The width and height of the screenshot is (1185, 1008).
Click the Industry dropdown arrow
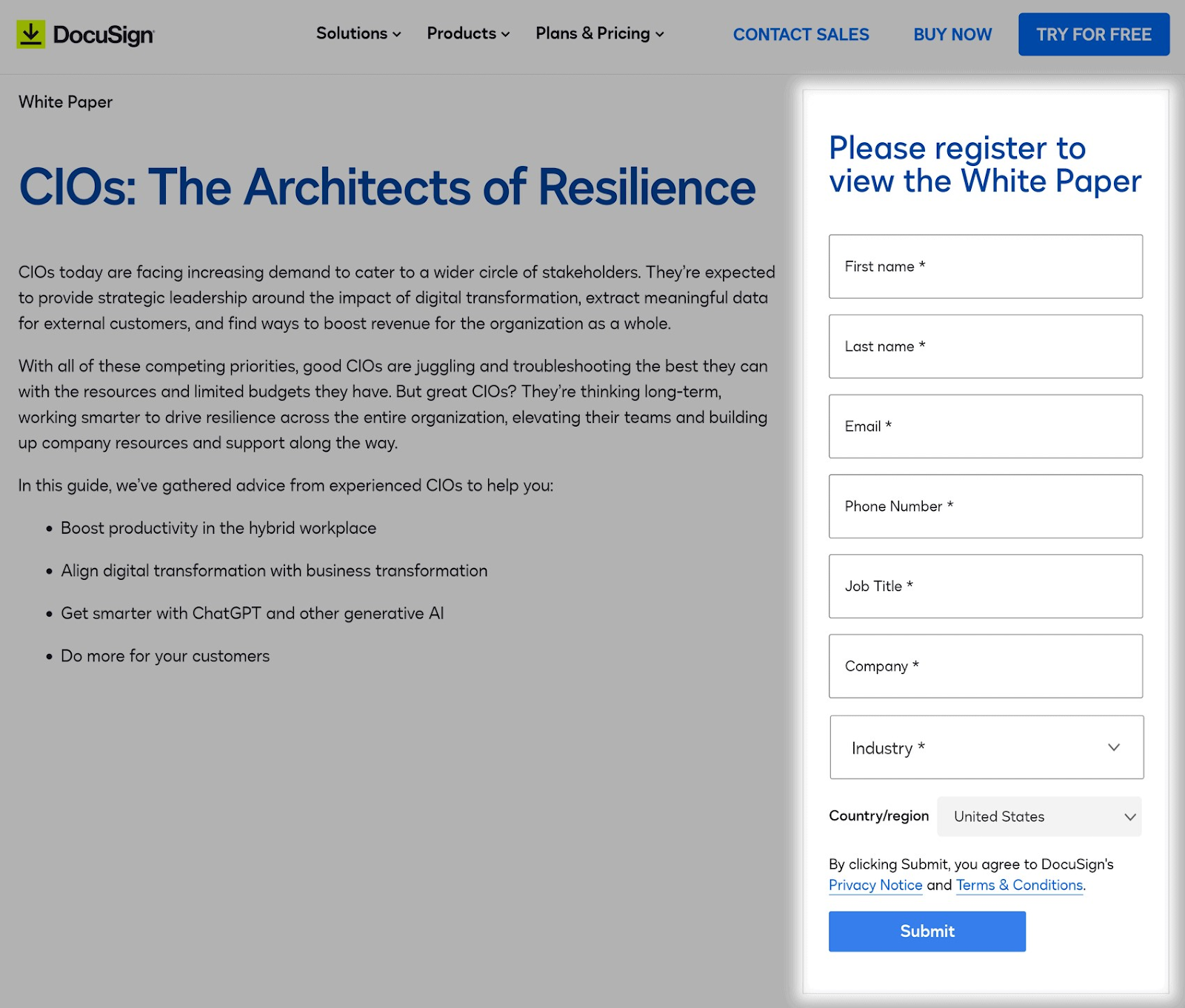click(x=1114, y=747)
